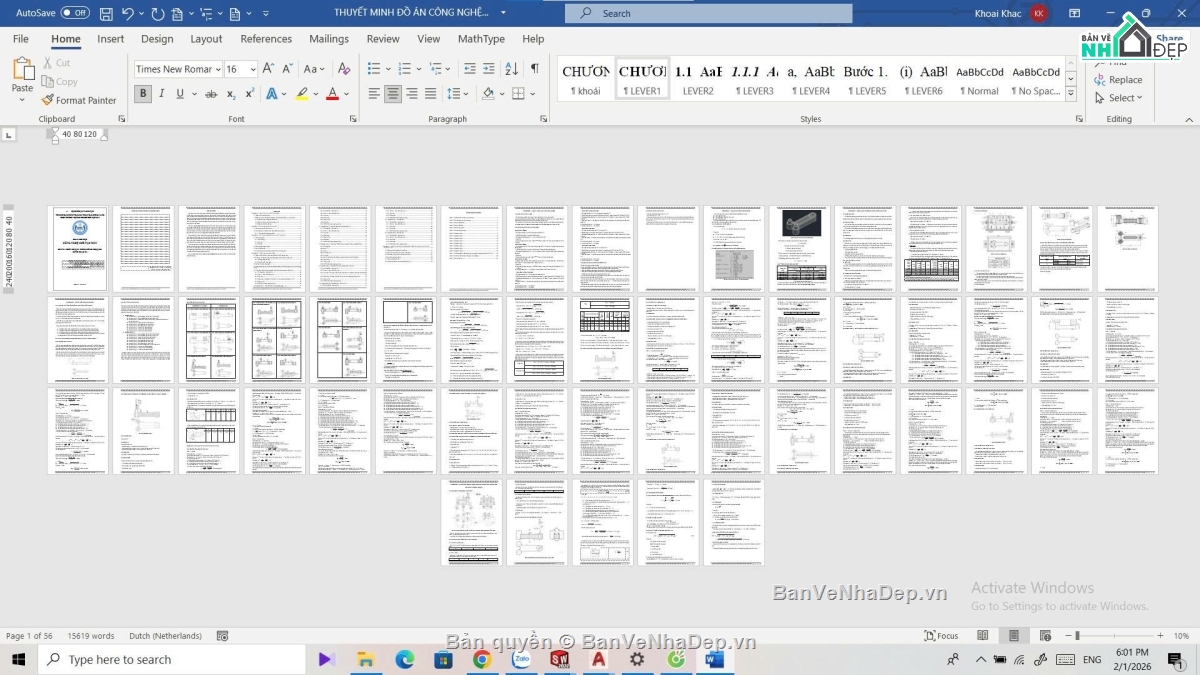Expand the Styles gallery

[1070, 93]
